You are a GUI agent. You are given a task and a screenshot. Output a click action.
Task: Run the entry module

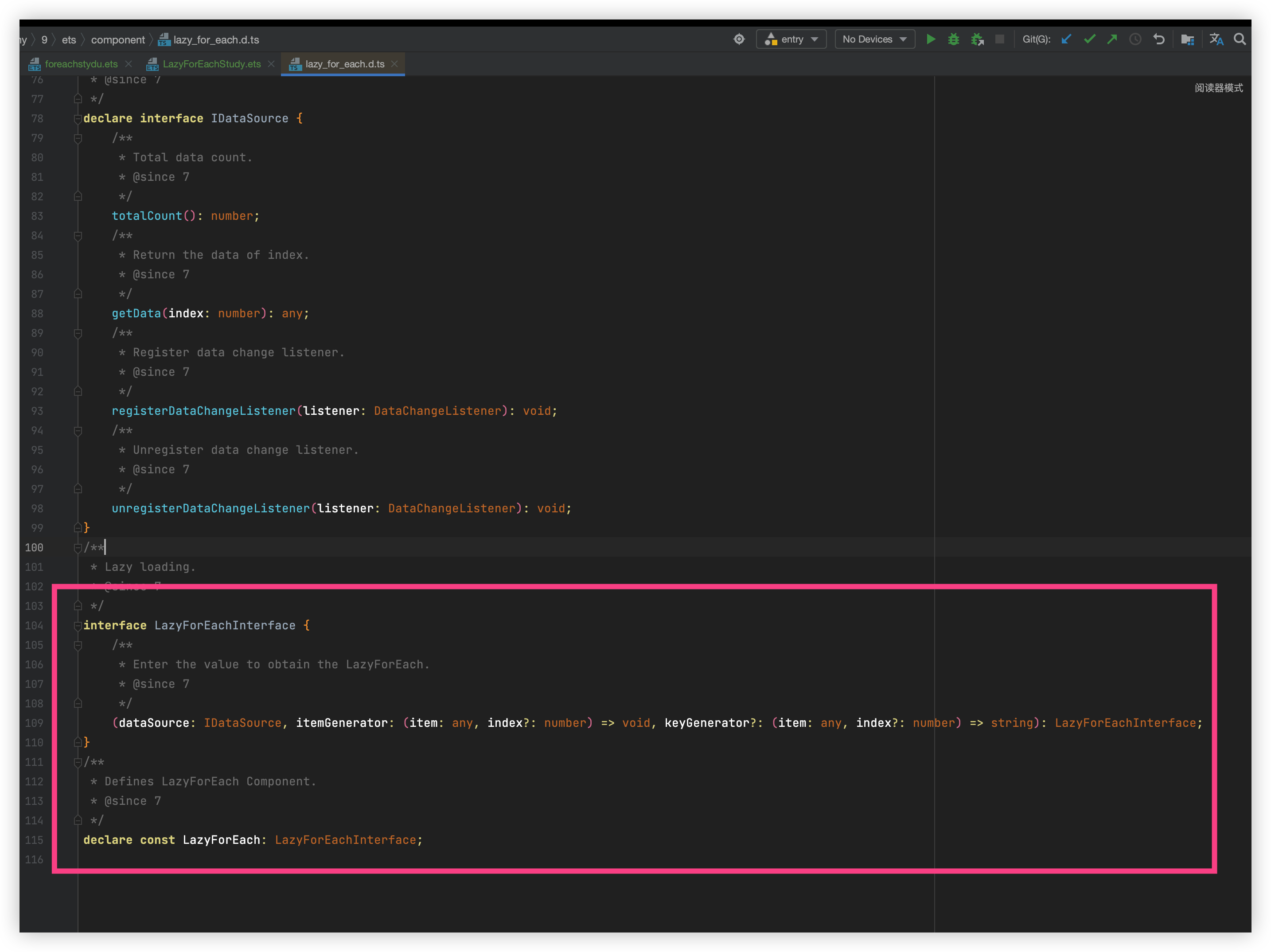(932, 39)
